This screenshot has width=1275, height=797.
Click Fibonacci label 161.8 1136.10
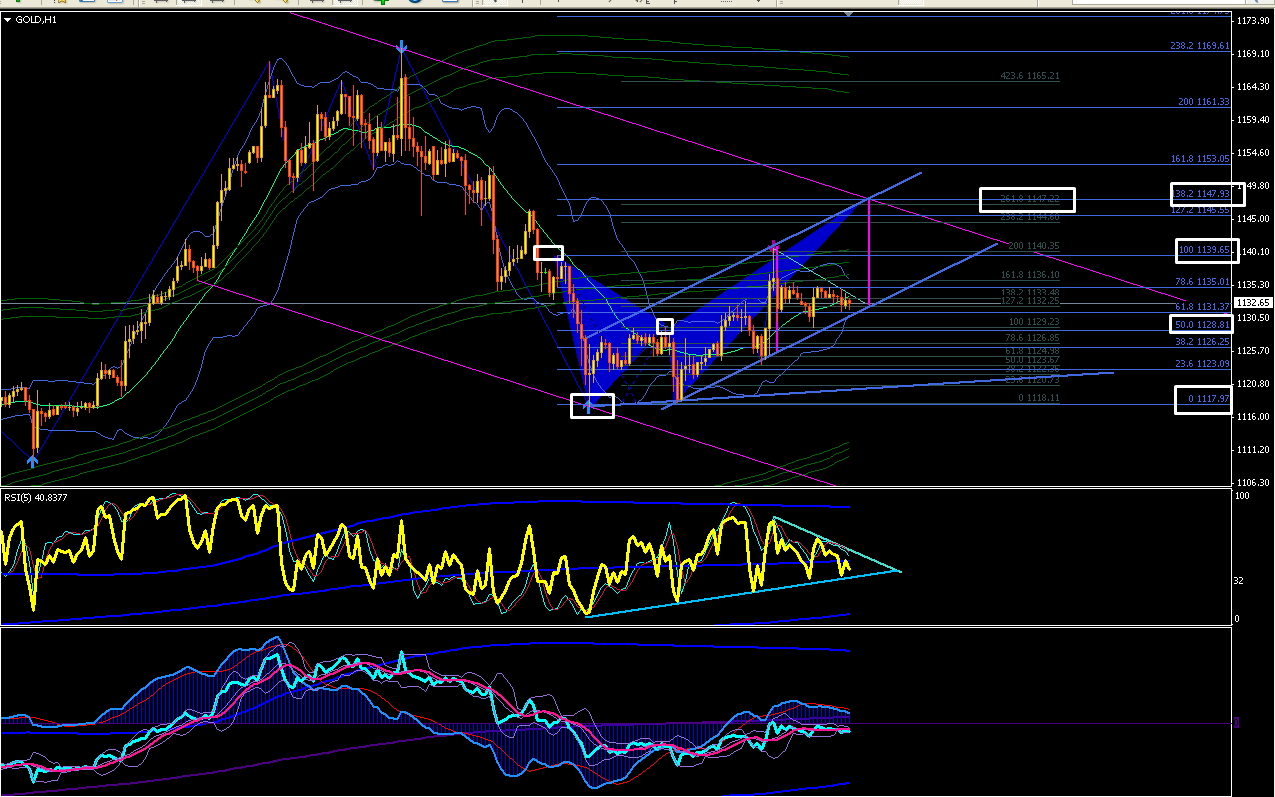[x=1029, y=275]
